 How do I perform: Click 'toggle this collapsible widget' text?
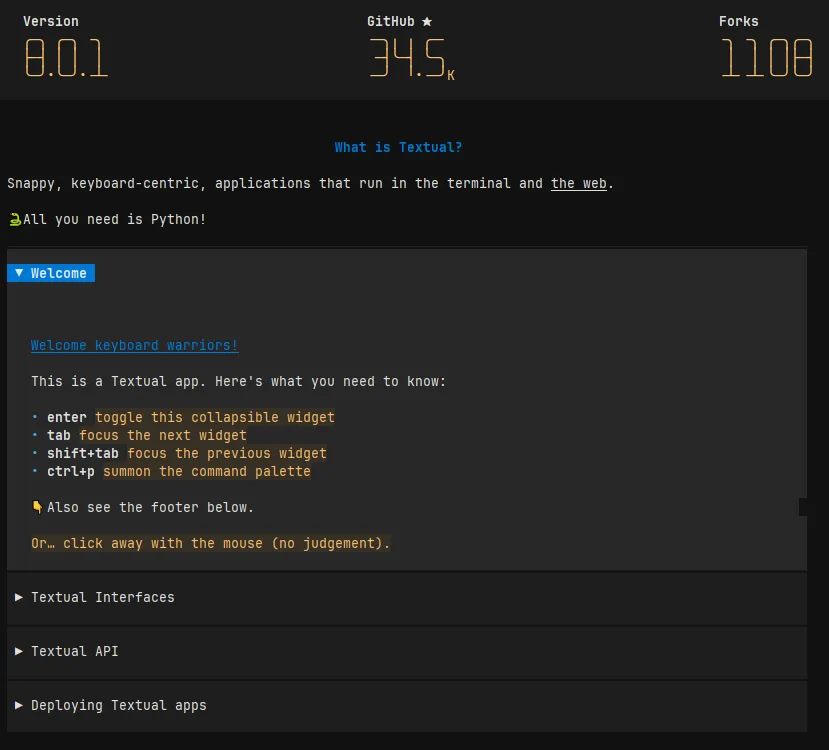coord(215,418)
